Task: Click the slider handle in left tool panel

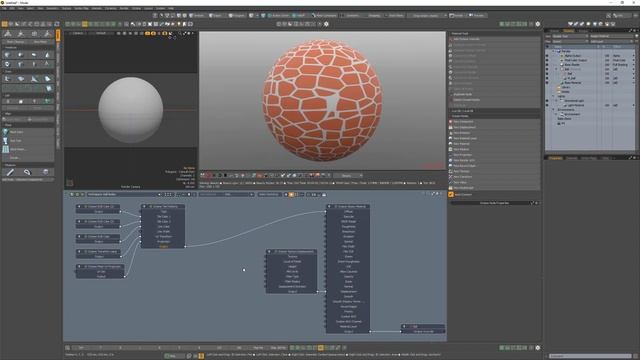Action: [29, 120]
